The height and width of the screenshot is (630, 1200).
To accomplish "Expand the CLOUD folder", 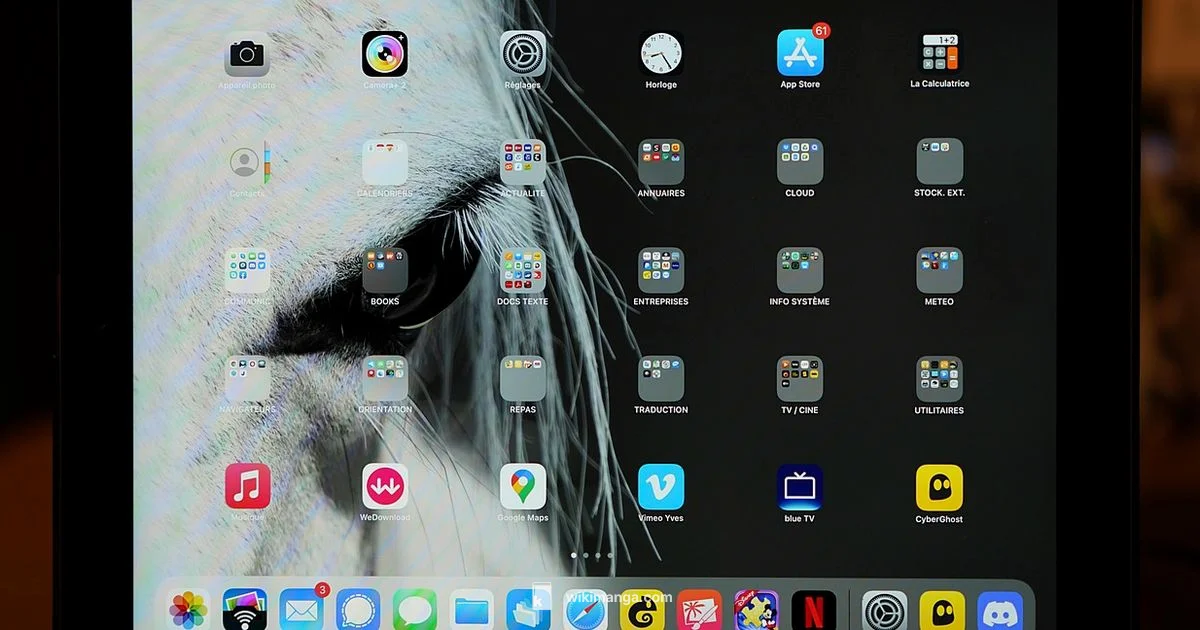I will 800,162.
